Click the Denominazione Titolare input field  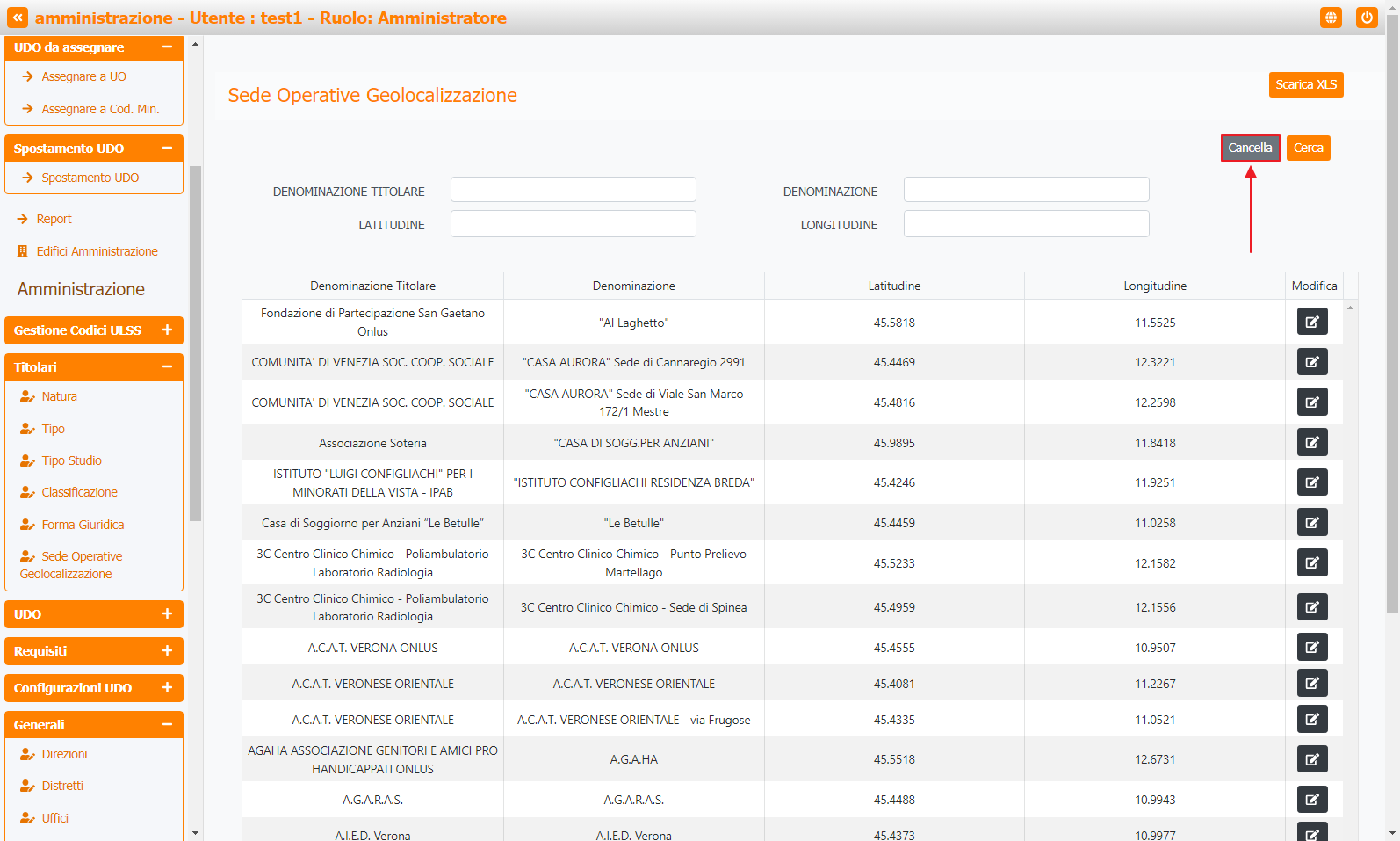point(573,190)
